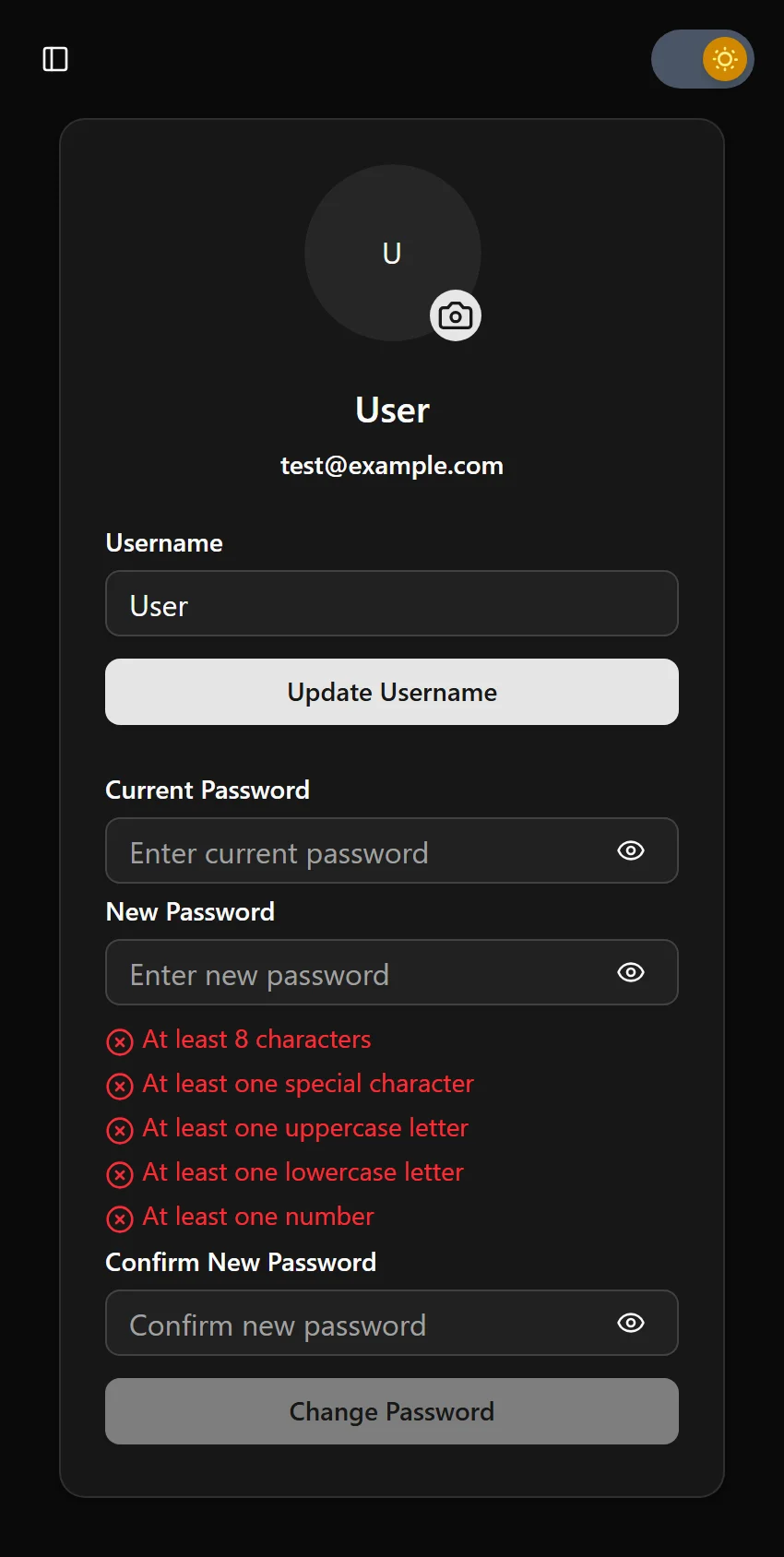Toggle the sidebar panel icon
784x1557 pixels.
[x=55, y=59]
